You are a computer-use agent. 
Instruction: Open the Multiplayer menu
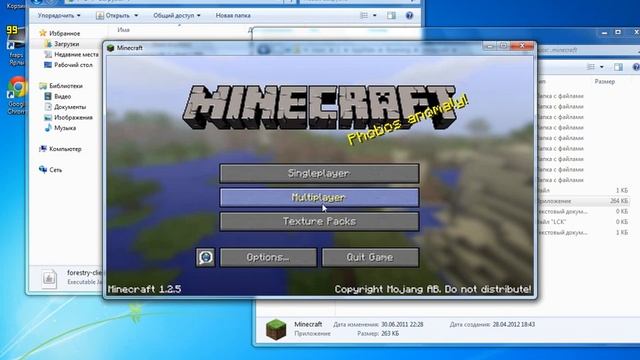coord(319,198)
